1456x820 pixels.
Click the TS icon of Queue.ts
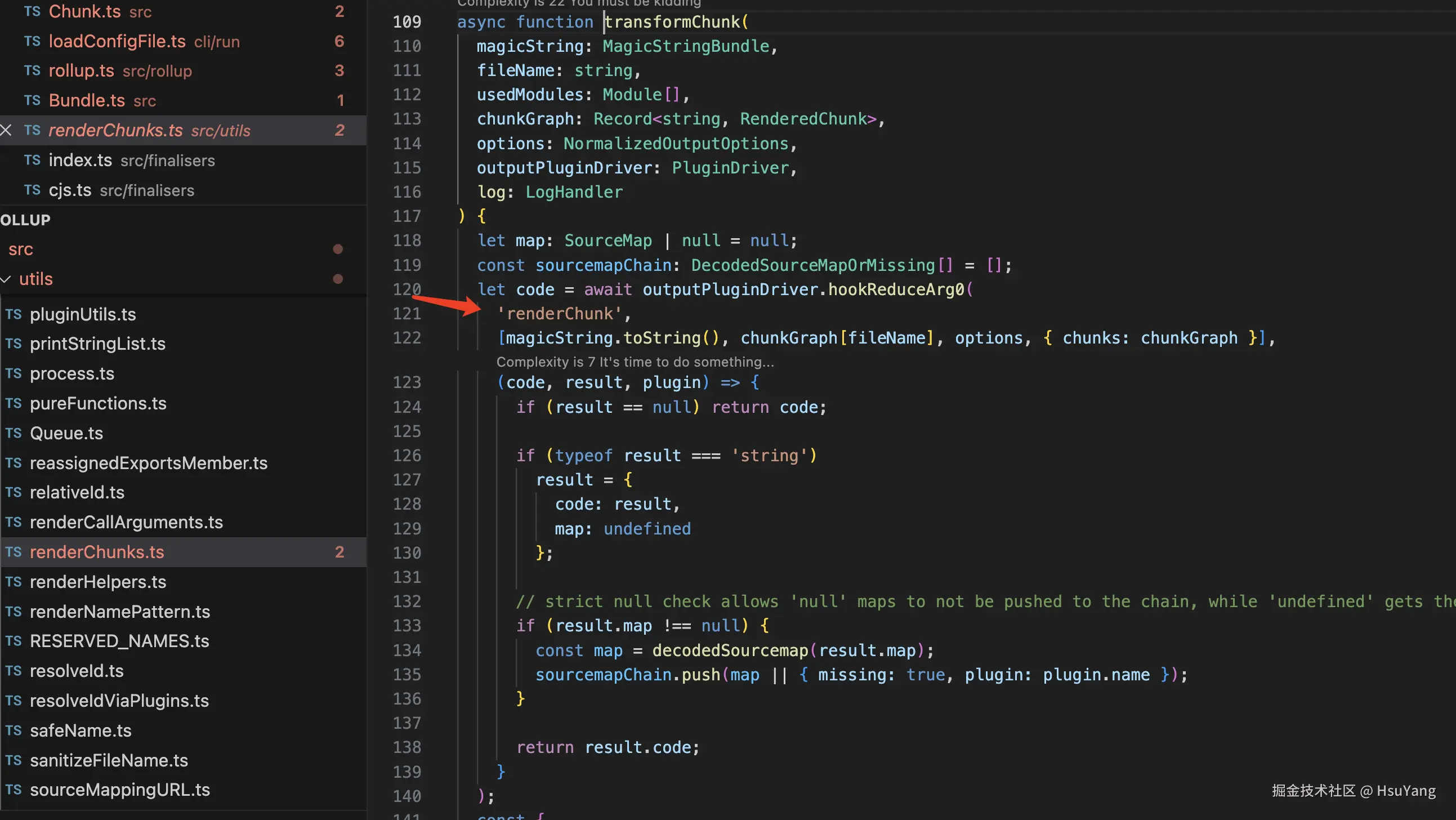pyautogui.click(x=14, y=433)
